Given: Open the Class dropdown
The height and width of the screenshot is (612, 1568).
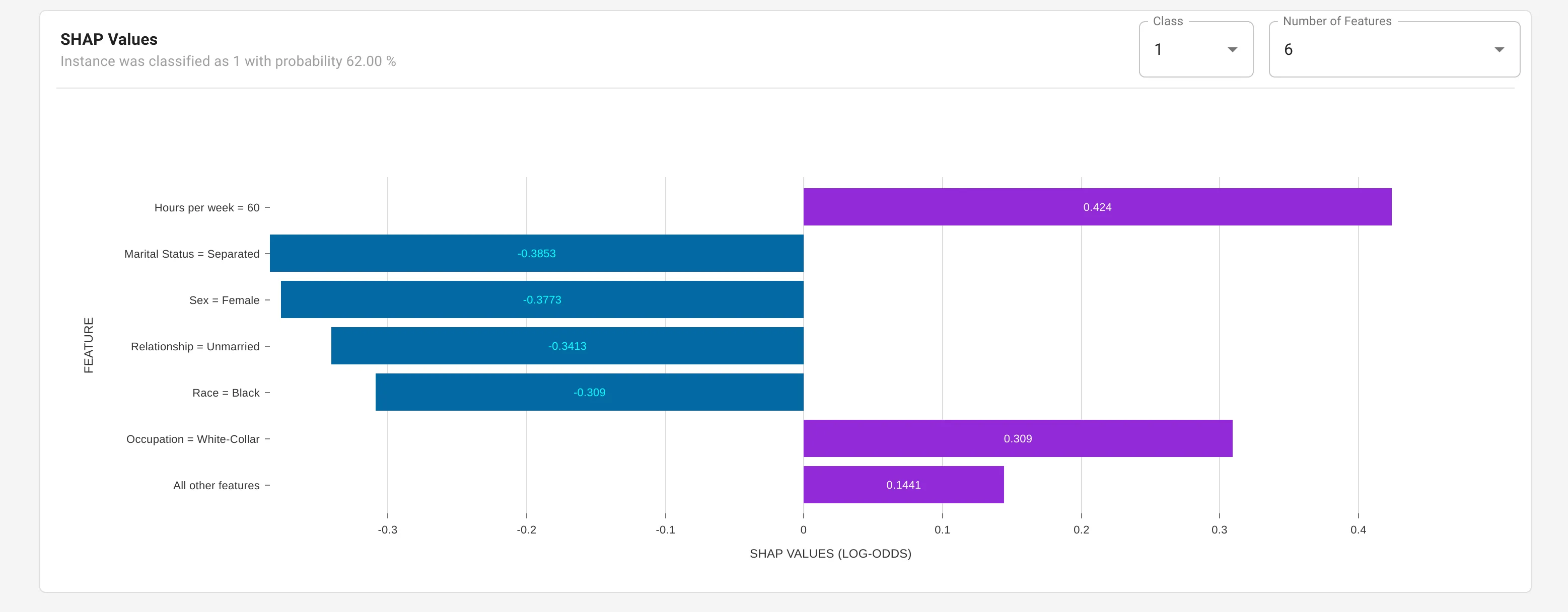Looking at the screenshot, I should tap(1195, 49).
